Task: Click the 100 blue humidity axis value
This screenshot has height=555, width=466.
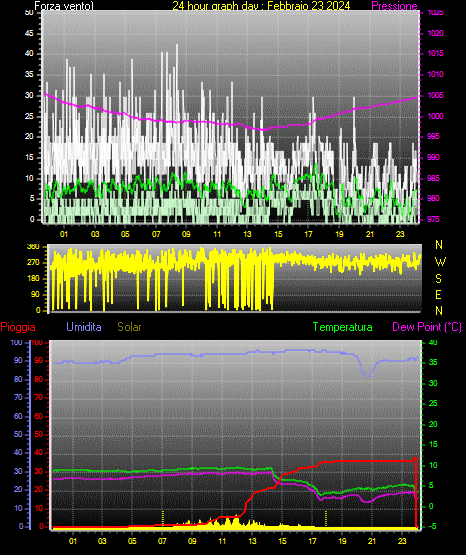Action: (x=16, y=342)
